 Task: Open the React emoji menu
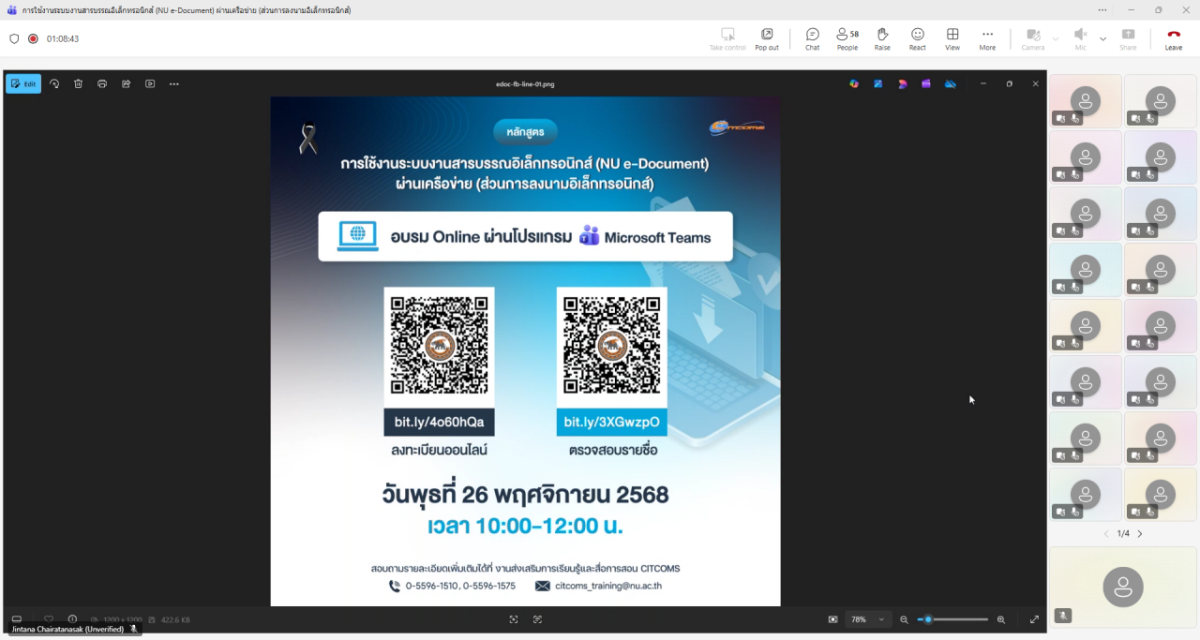[x=917, y=38]
